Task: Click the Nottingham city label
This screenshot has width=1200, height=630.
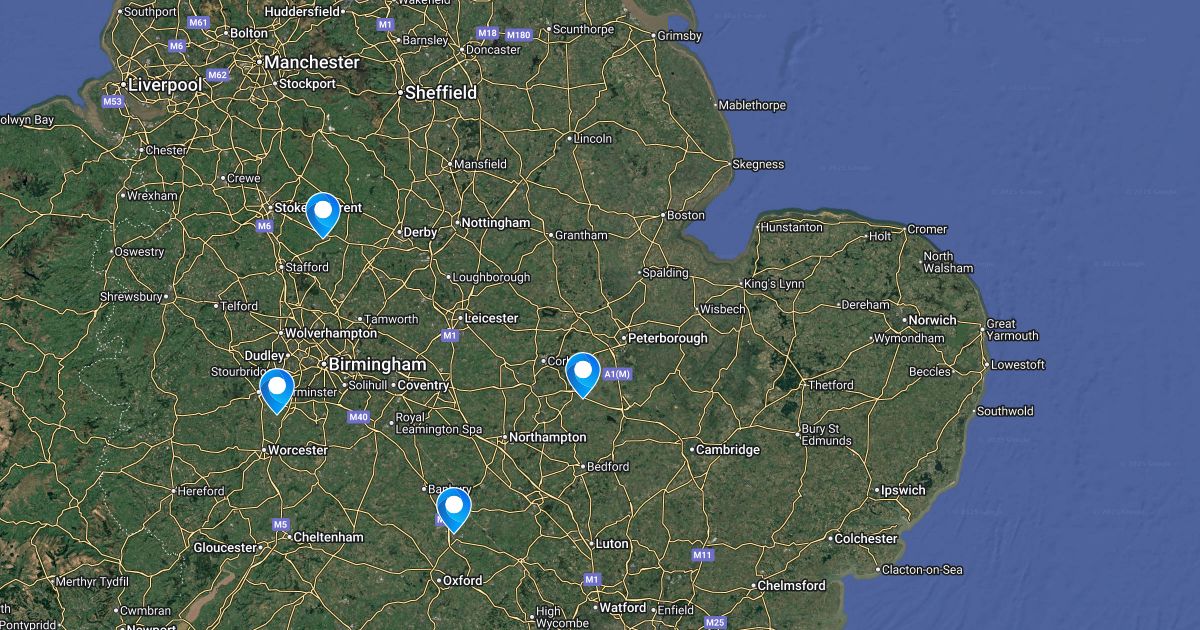Action: (497, 222)
